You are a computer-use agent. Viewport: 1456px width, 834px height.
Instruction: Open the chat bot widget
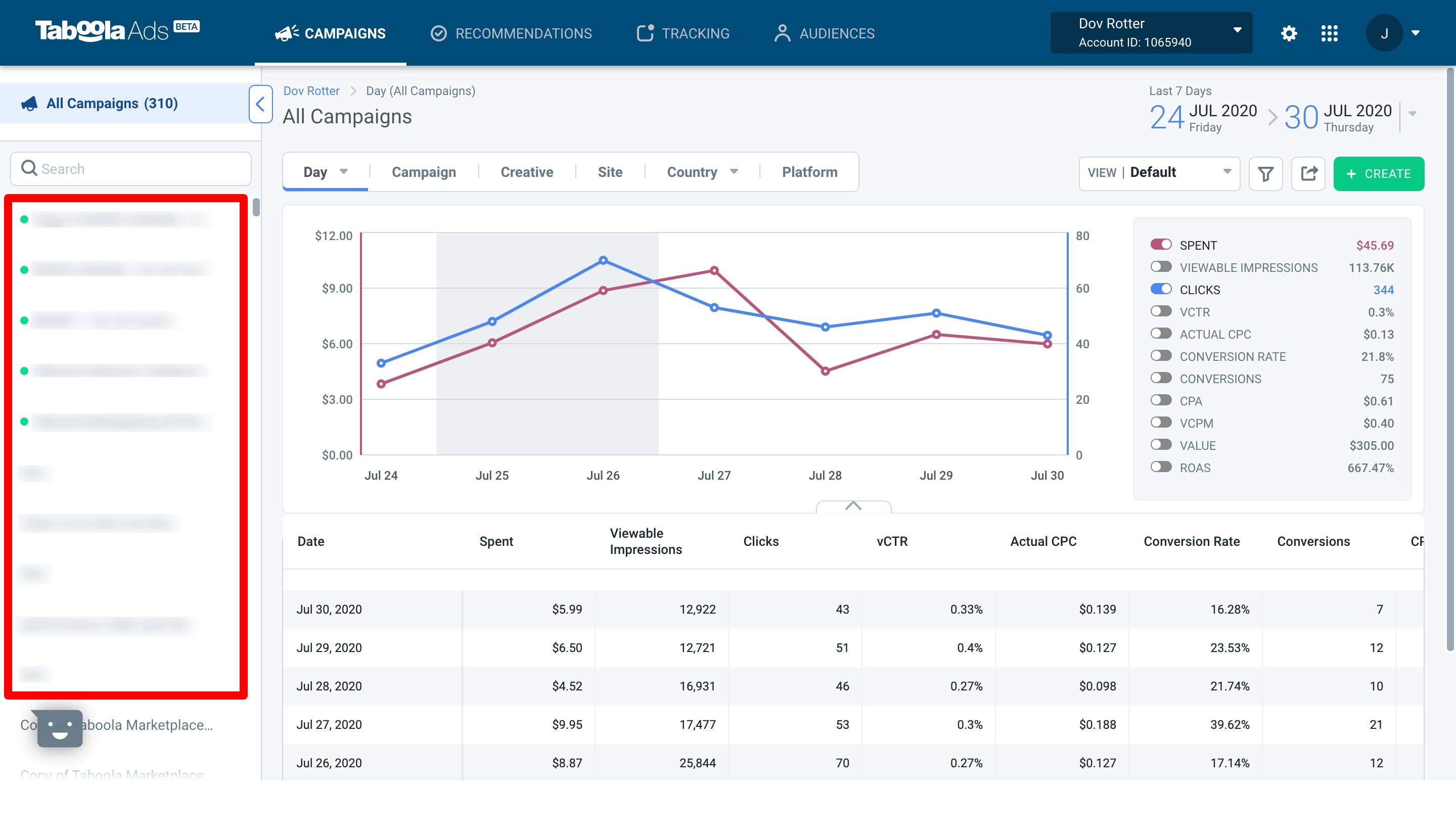[x=60, y=728]
